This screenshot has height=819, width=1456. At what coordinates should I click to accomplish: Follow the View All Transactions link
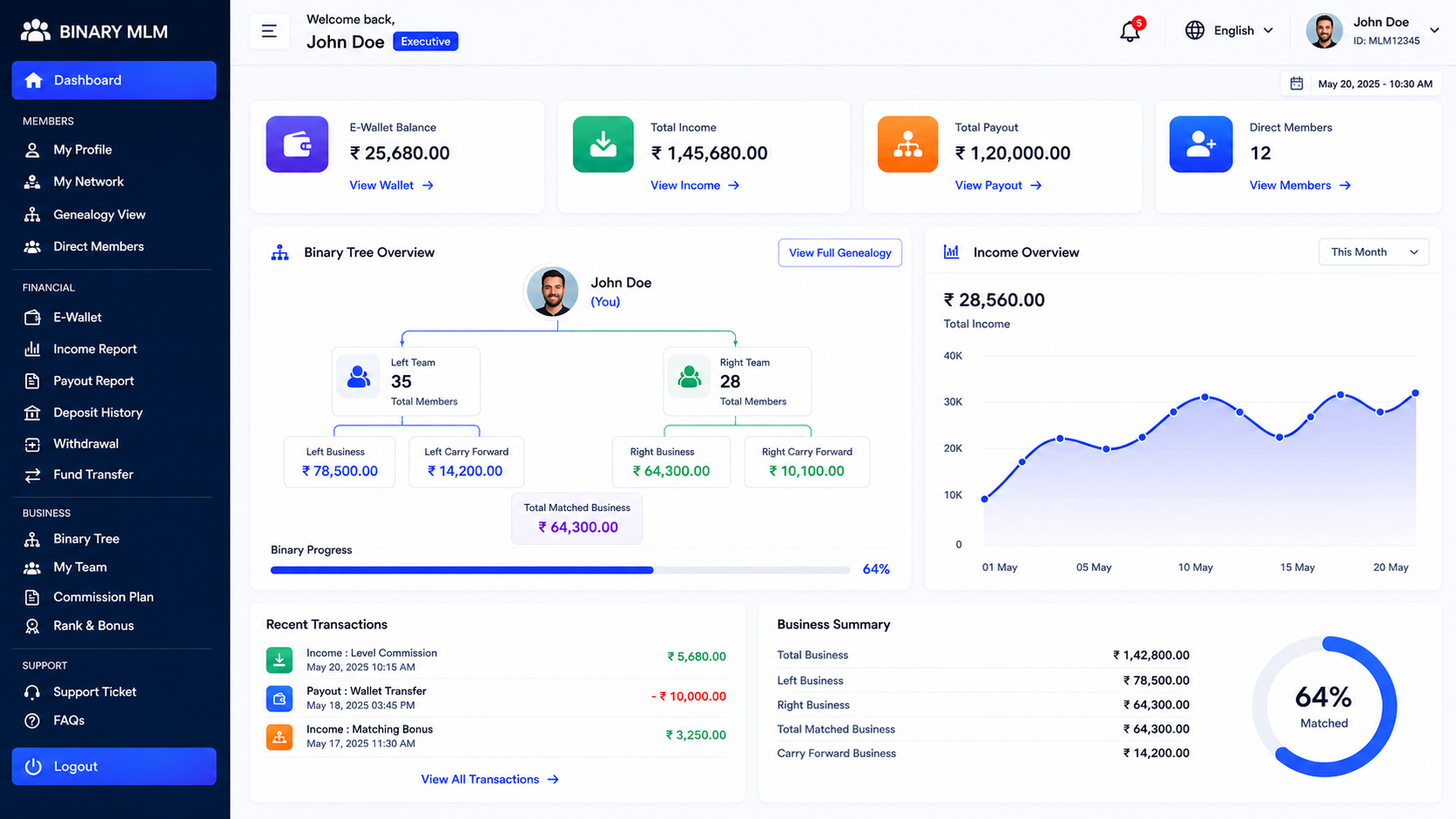[490, 779]
